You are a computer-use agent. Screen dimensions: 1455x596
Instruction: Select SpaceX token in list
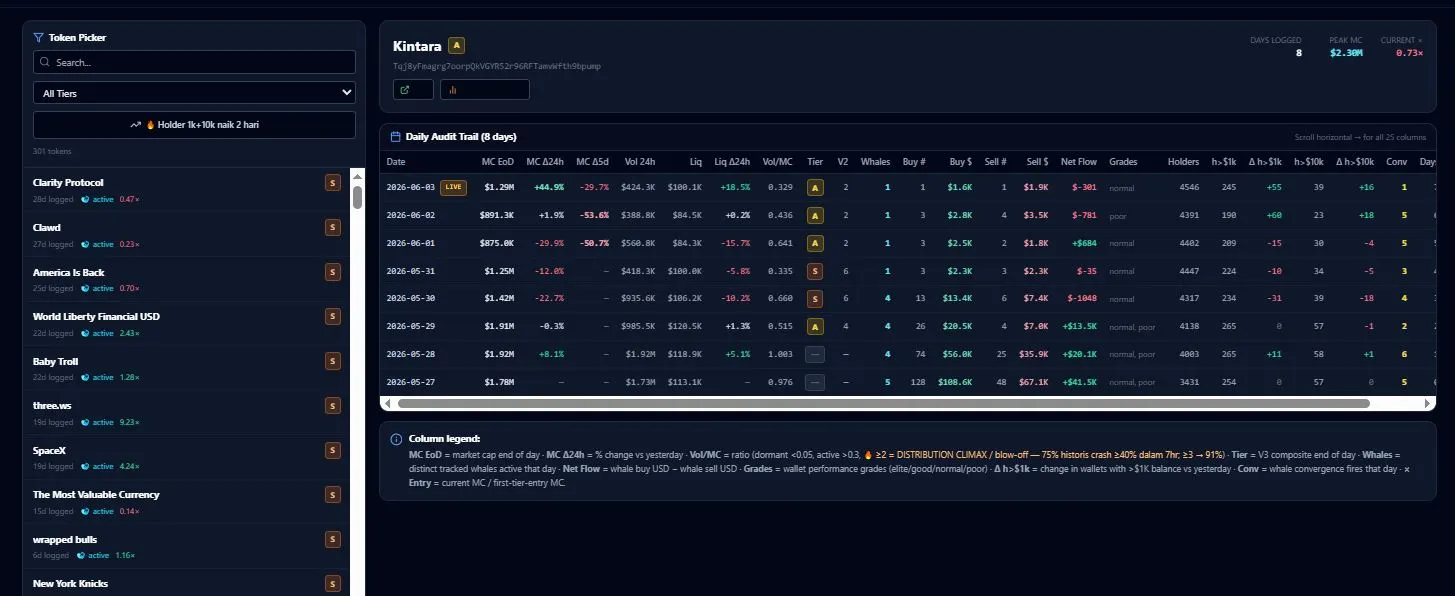pos(186,457)
